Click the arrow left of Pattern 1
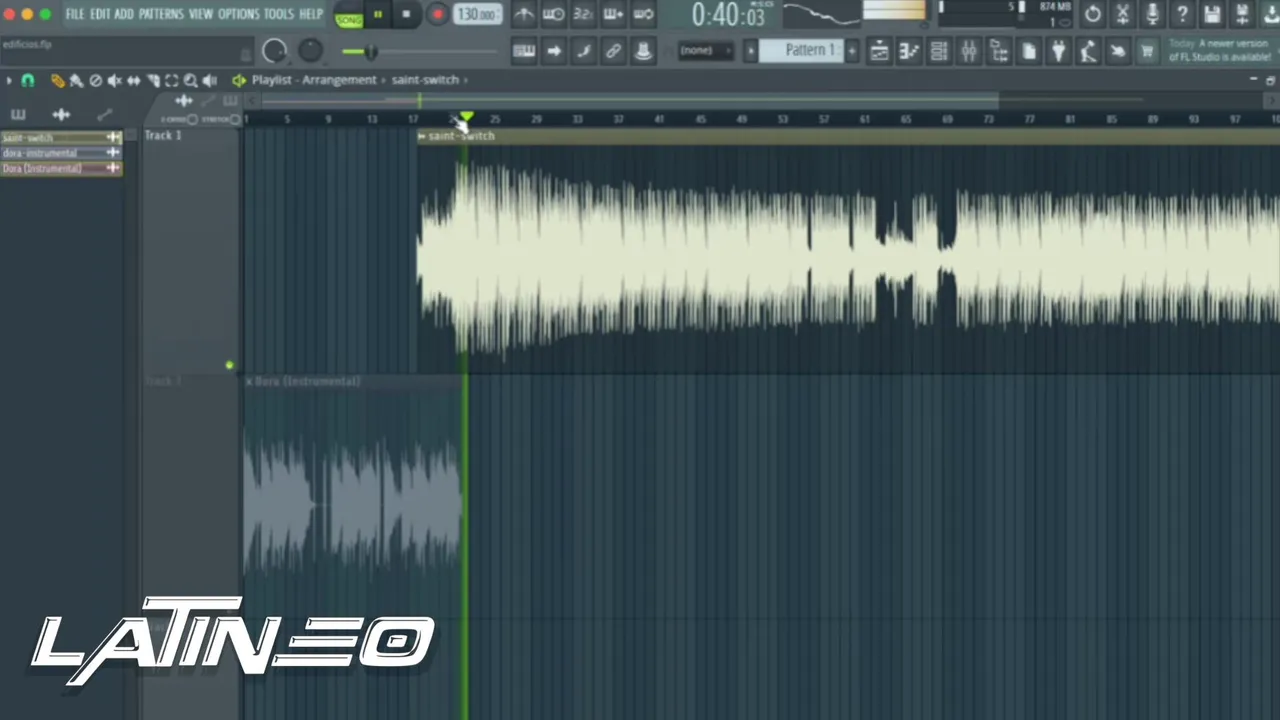 click(751, 51)
